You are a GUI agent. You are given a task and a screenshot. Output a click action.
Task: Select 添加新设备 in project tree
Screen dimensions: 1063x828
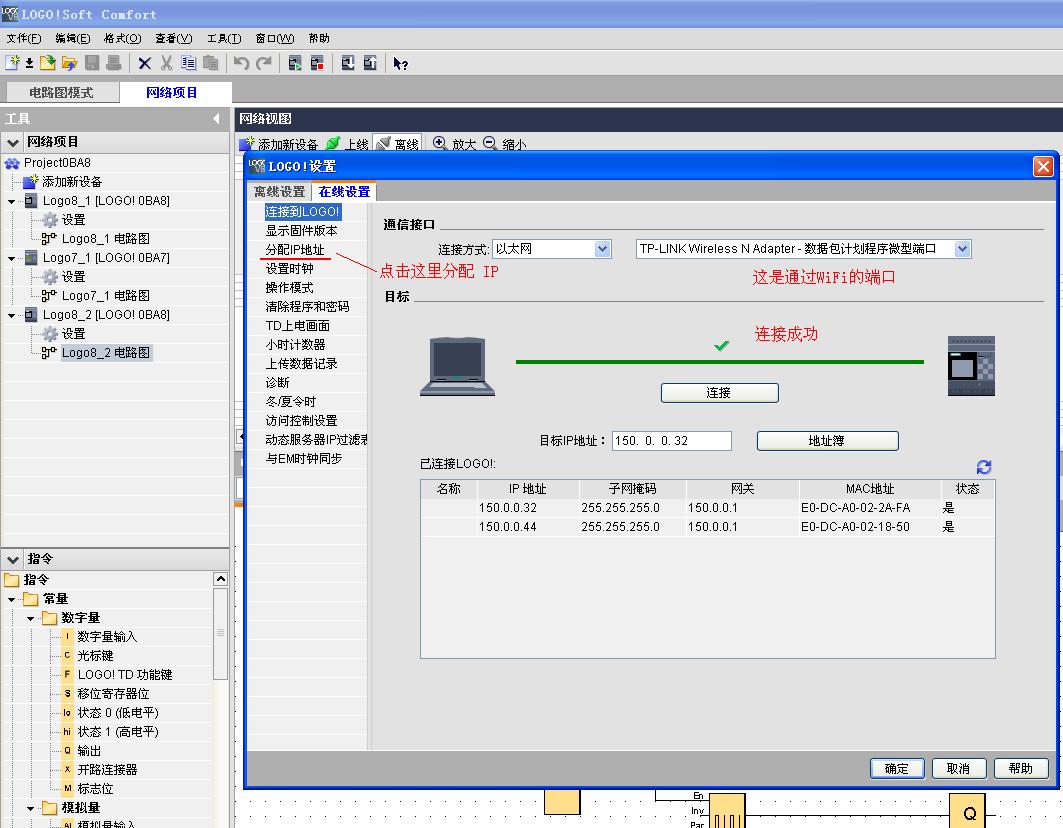coord(72,182)
